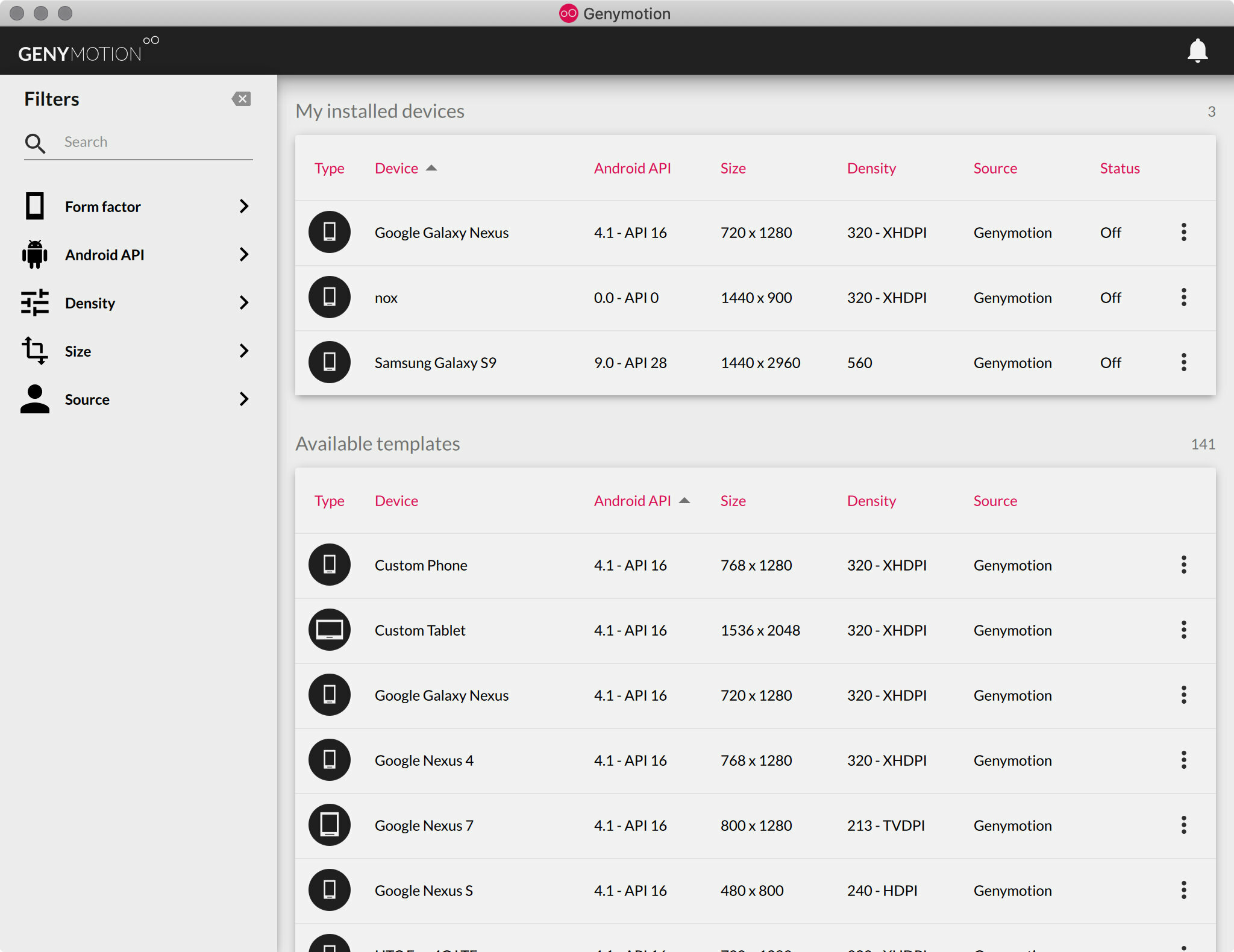
Task: Sort installed devices by Status
Action: (x=1120, y=168)
